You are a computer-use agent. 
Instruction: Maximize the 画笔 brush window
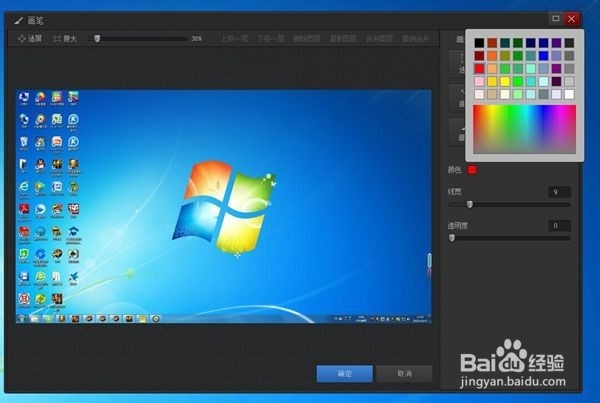pyautogui.click(x=556, y=18)
